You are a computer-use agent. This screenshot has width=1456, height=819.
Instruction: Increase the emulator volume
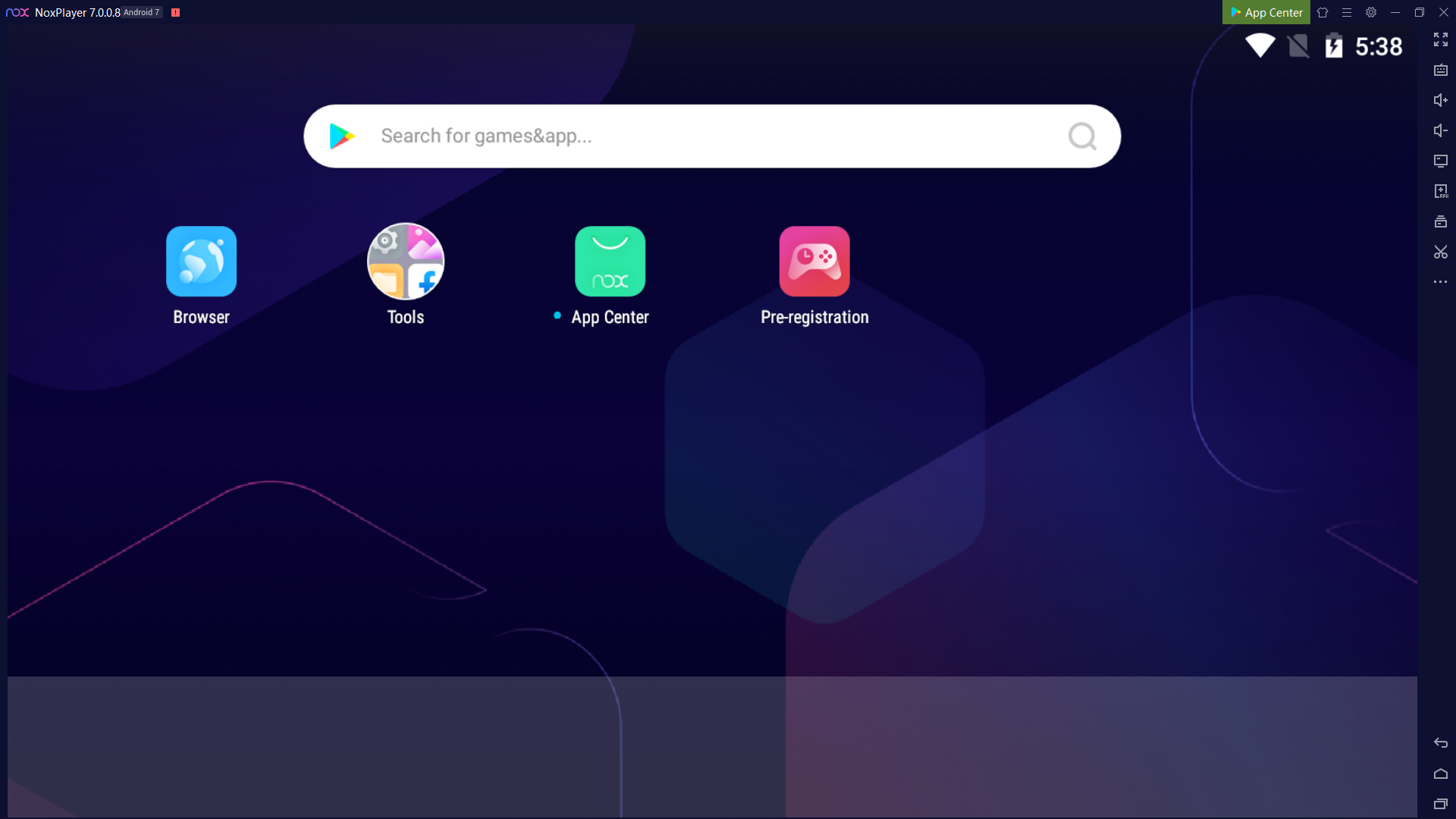pyautogui.click(x=1440, y=100)
